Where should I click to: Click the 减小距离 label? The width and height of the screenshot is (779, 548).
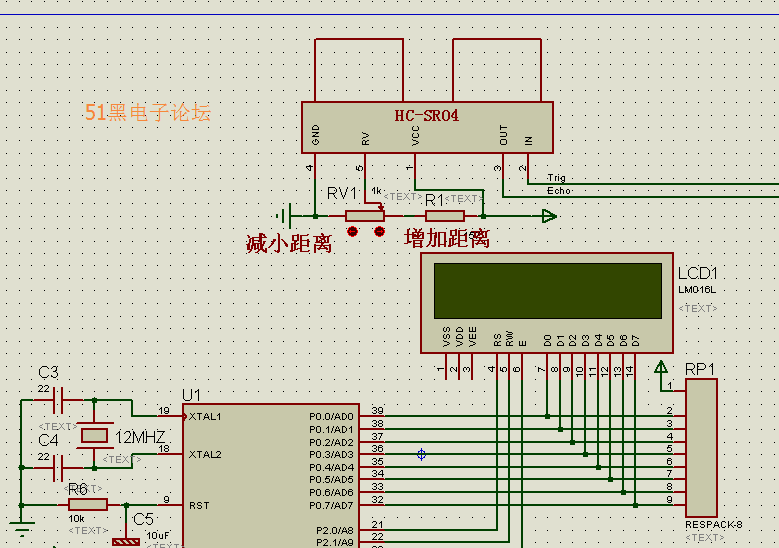pyautogui.click(x=289, y=243)
